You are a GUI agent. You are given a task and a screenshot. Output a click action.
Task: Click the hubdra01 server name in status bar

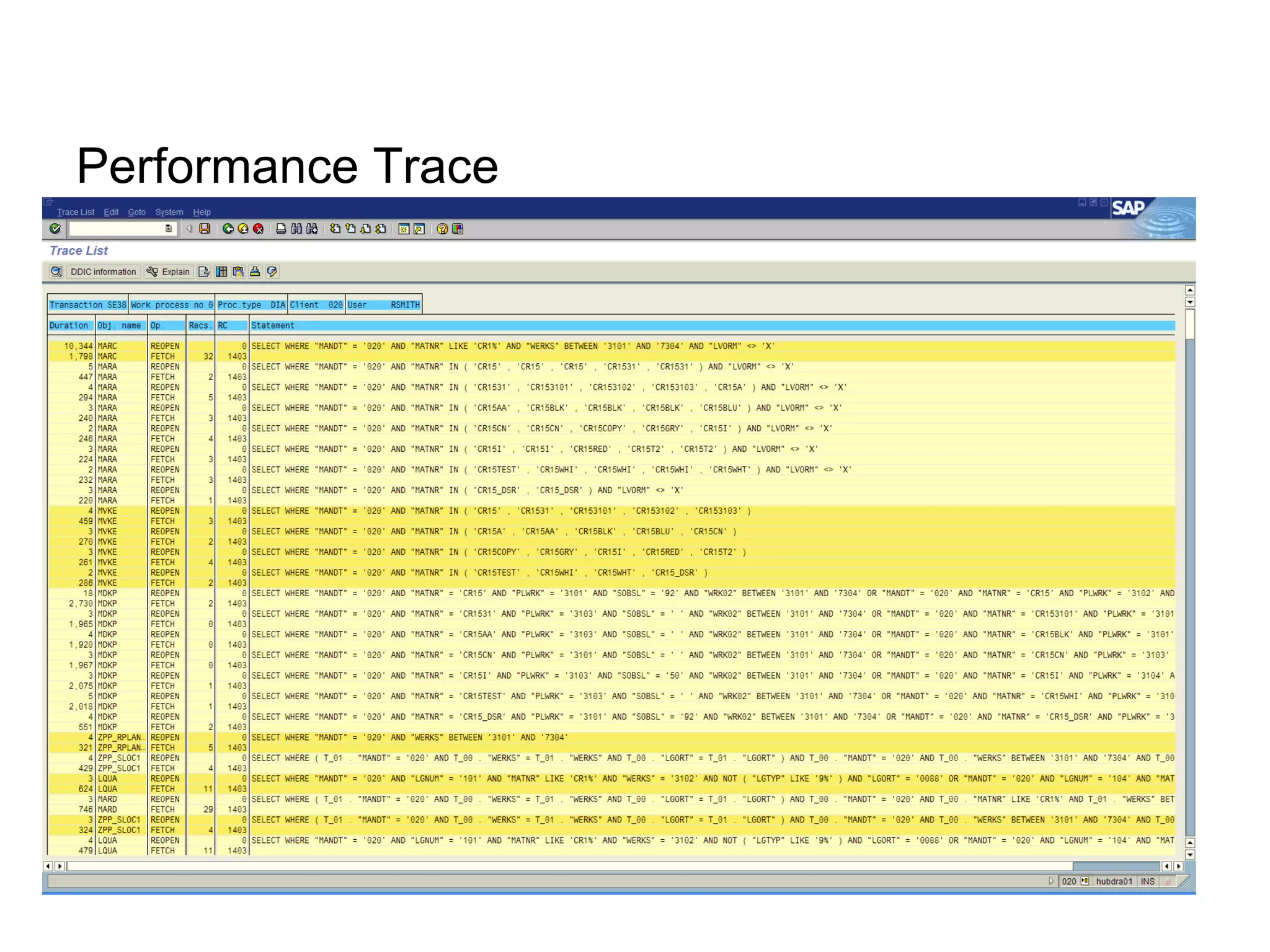click(1114, 881)
